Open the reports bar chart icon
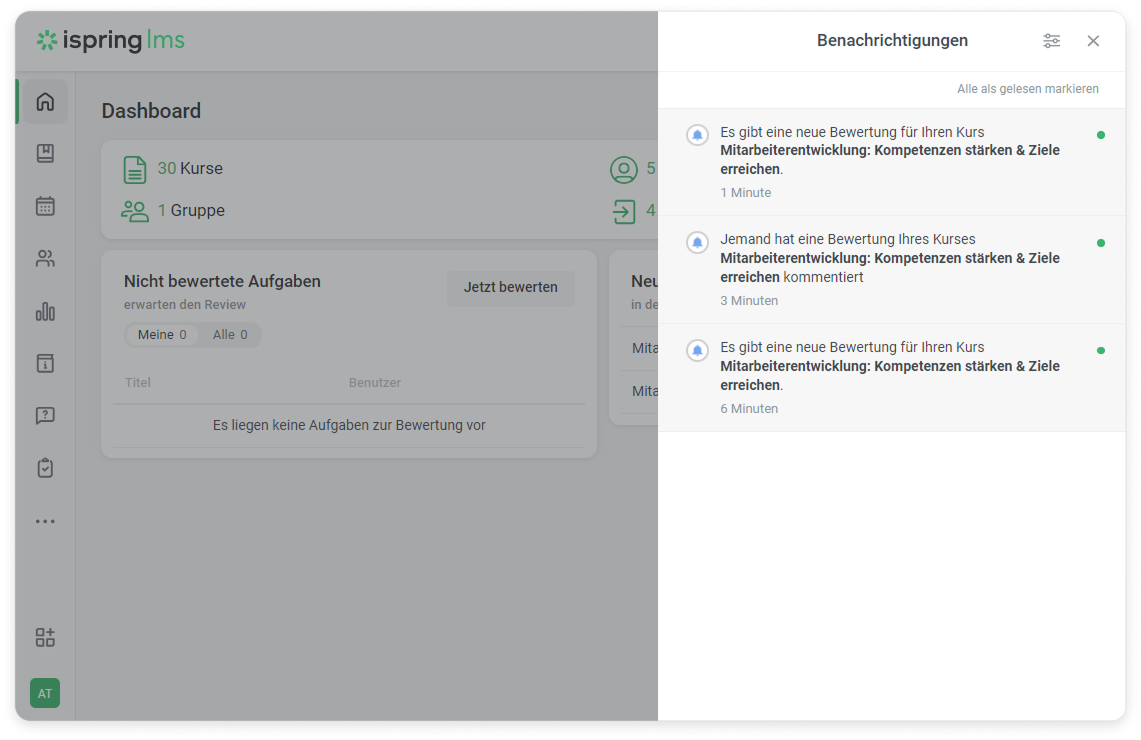1141x740 pixels. pyautogui.click(x=45, y=312)
